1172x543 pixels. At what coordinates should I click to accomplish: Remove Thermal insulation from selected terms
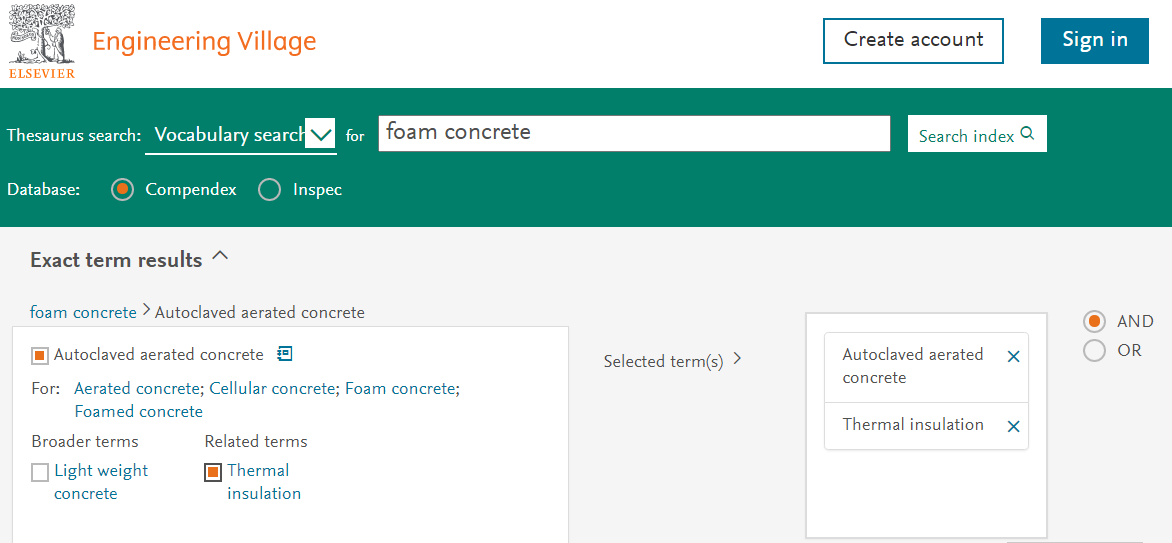click(x=1013, y=426)
